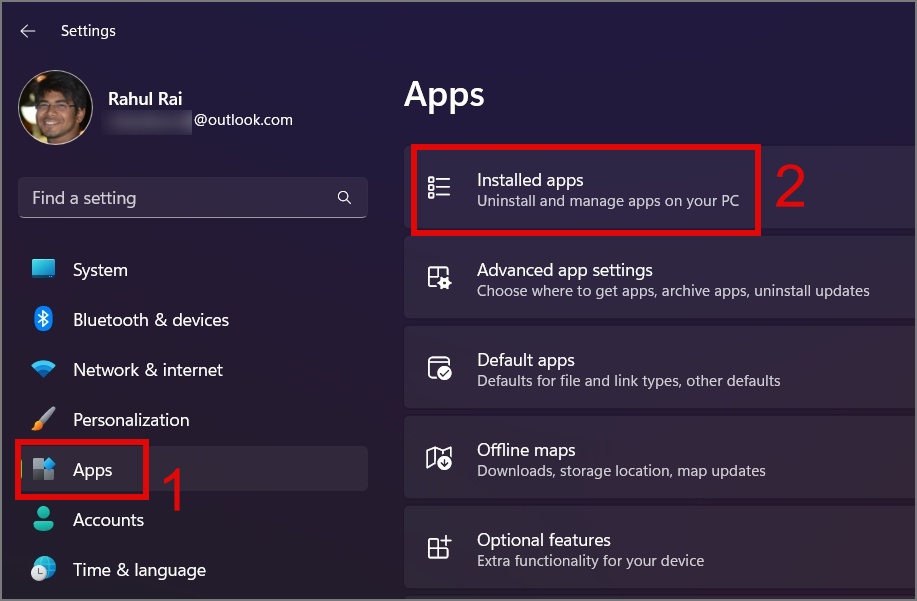Viewport: 917px width, 601px height.
Task: Open Bluetooth & devices
Action: (193, 320)
